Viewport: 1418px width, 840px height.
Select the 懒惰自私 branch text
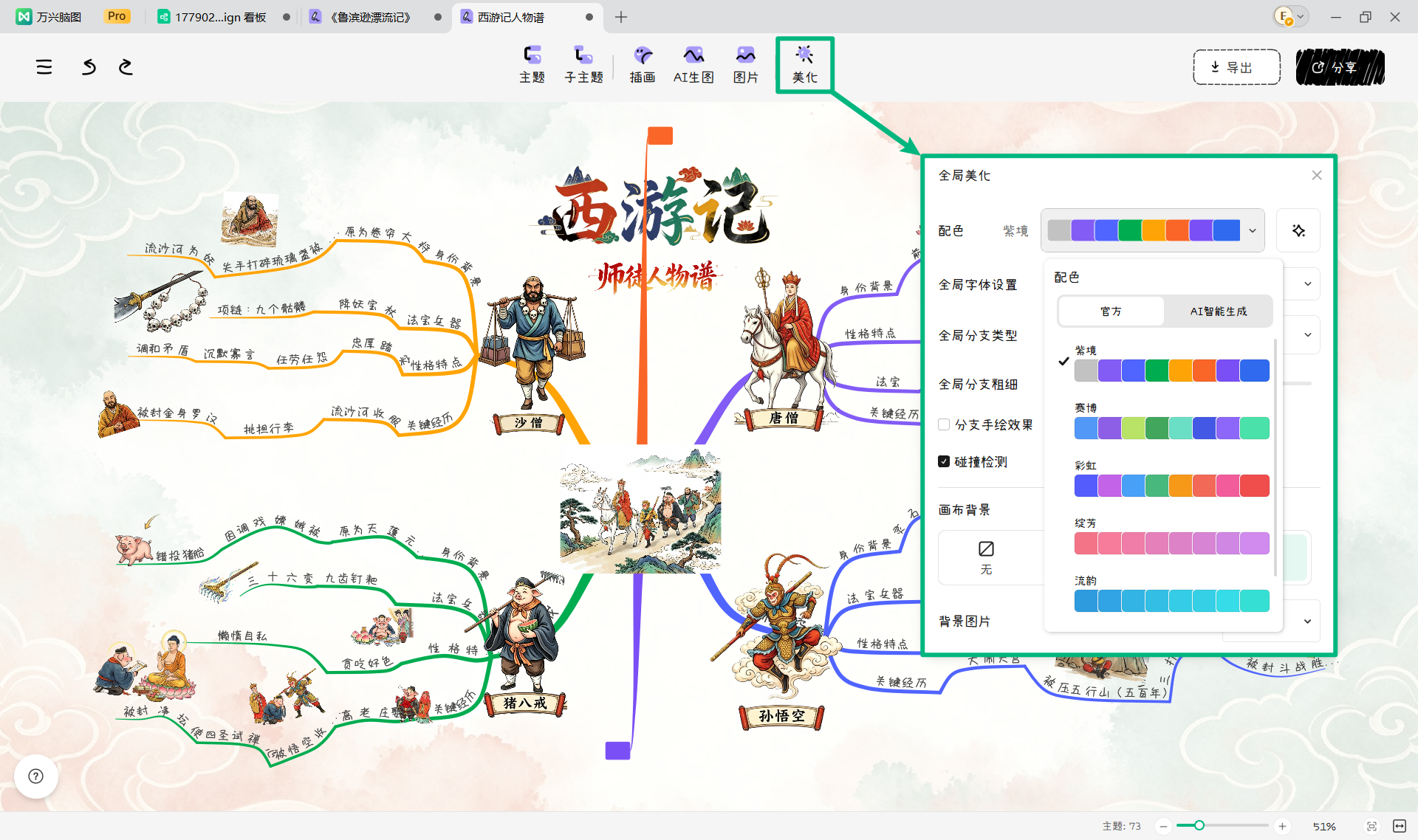click(x=242, y=636)
